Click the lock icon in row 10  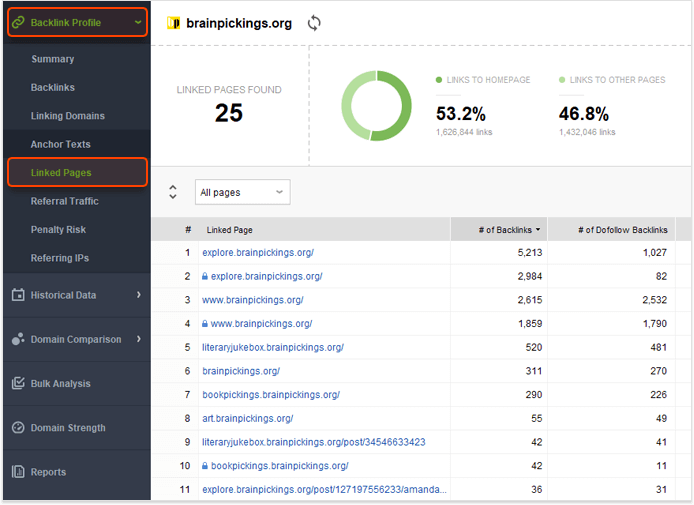205,466
